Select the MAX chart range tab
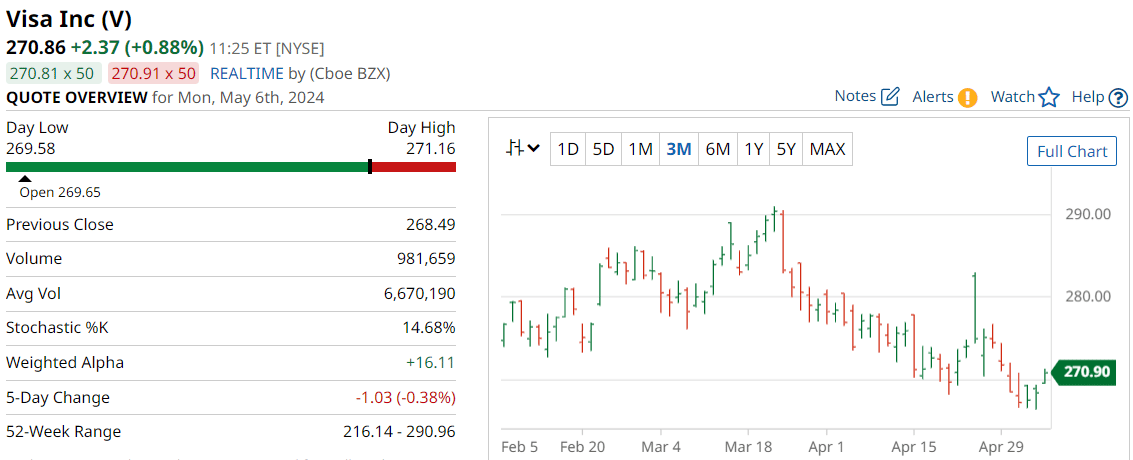This screenshot has height=460, width=1133. [x=827, y=149]
